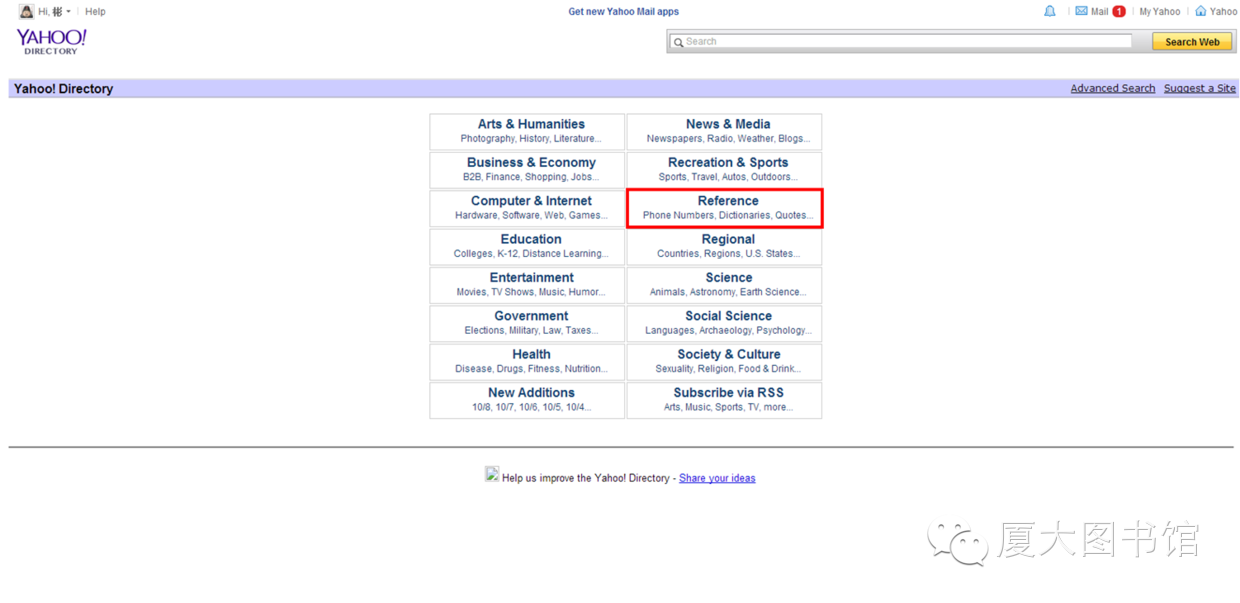Click Sports, Travel, Autos, Outdoors subtext
This screenshot has width=1240, height=603.
click(x=728, y=177)
